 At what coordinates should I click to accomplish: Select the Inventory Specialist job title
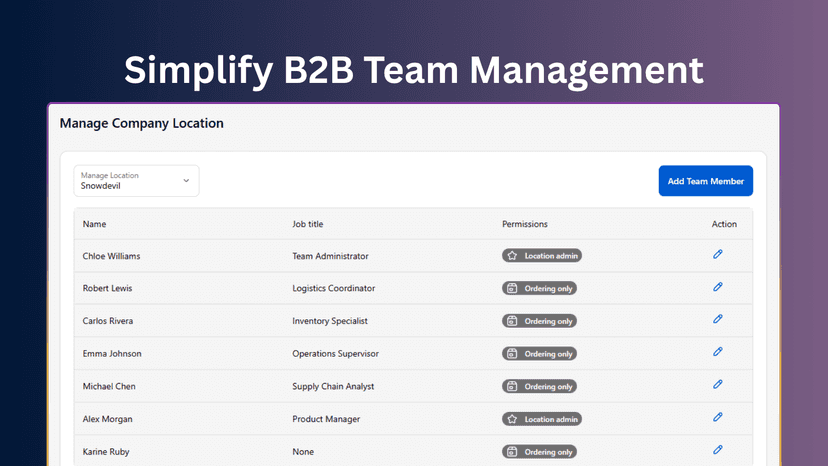click(x=330, y=321)
